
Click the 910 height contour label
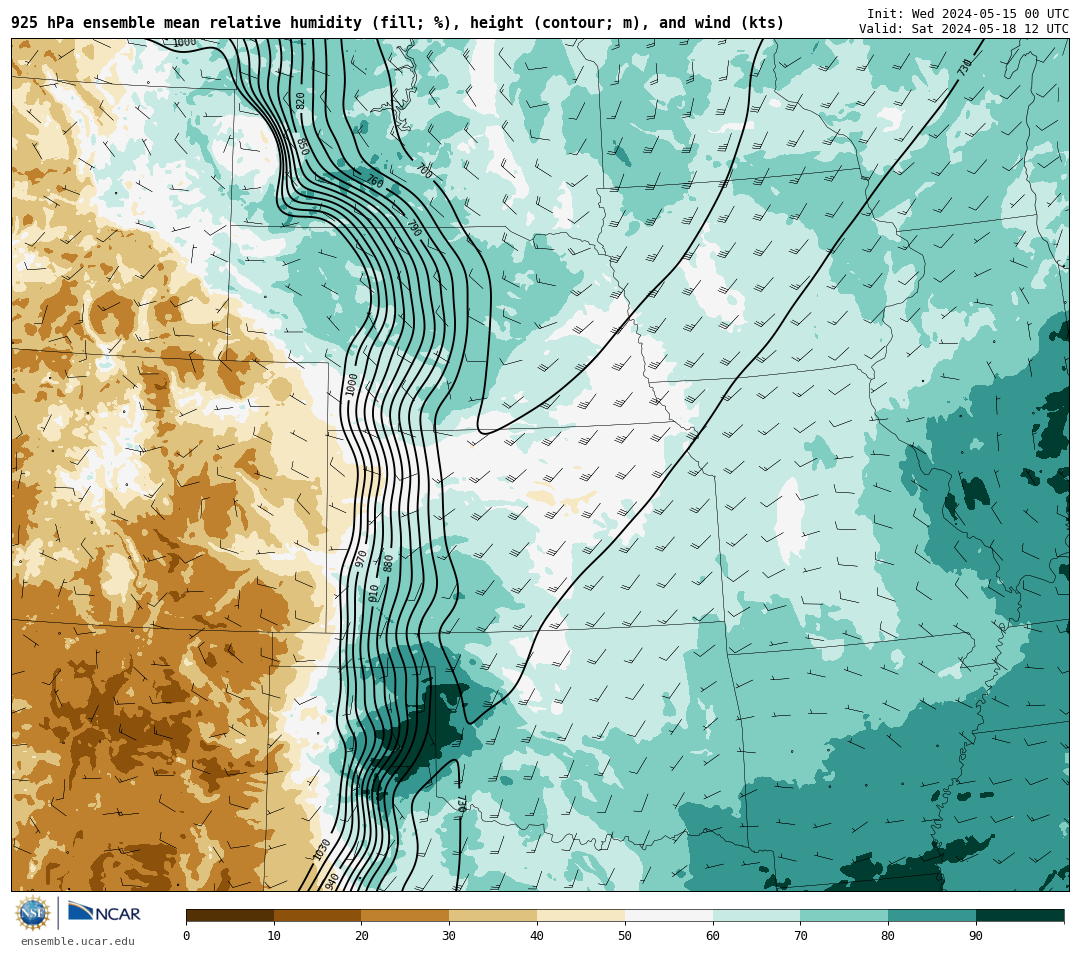[x=373, y=594]
